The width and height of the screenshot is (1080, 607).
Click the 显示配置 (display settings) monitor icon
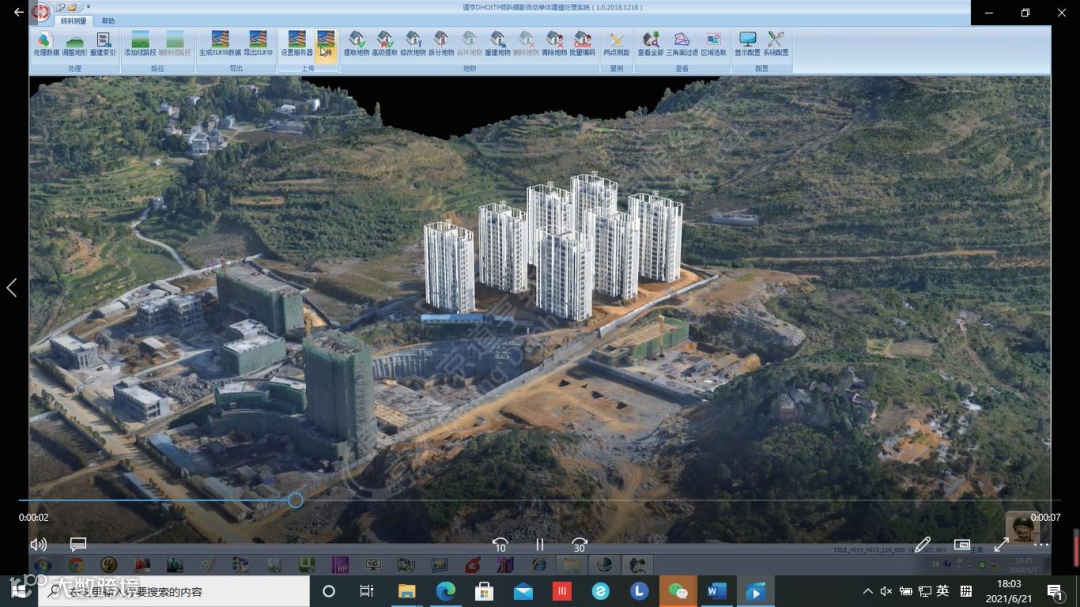click(x=747, y=43)
